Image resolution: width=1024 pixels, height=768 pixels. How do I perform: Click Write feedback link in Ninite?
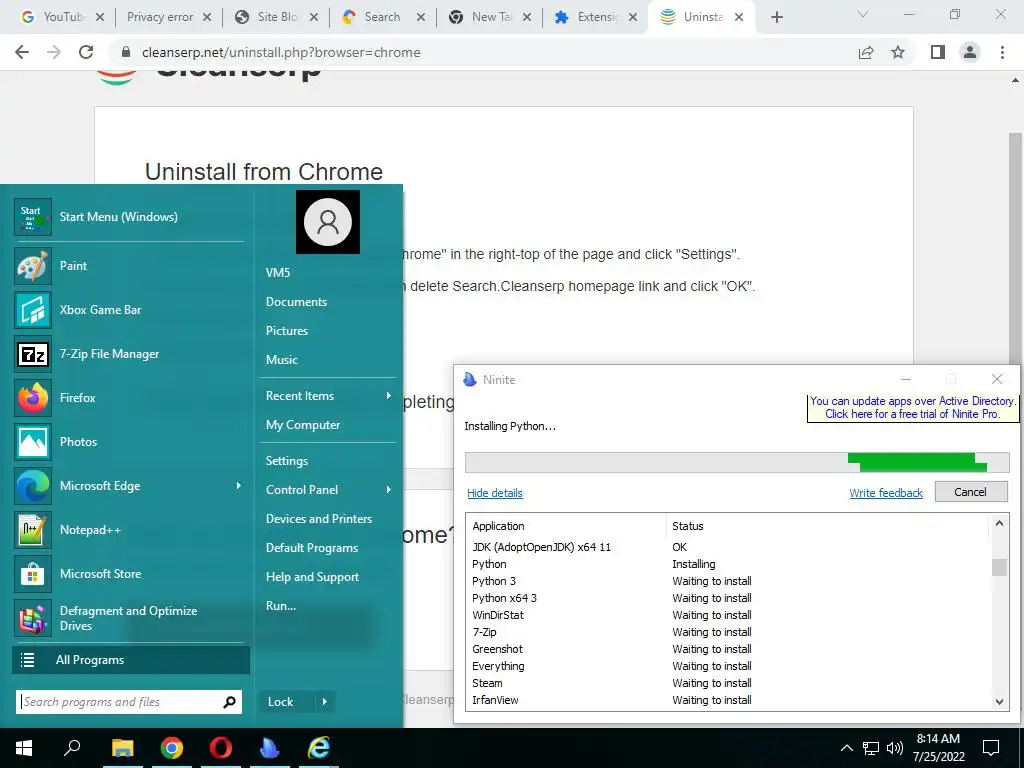click(886, 493)
